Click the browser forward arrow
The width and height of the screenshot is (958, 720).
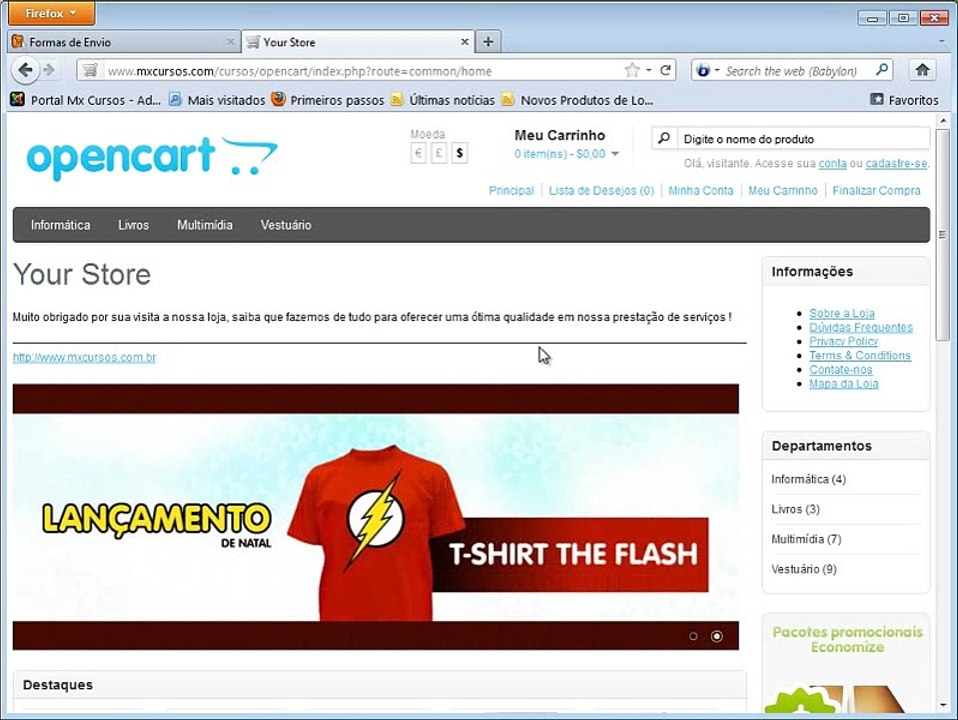point(50,70)
